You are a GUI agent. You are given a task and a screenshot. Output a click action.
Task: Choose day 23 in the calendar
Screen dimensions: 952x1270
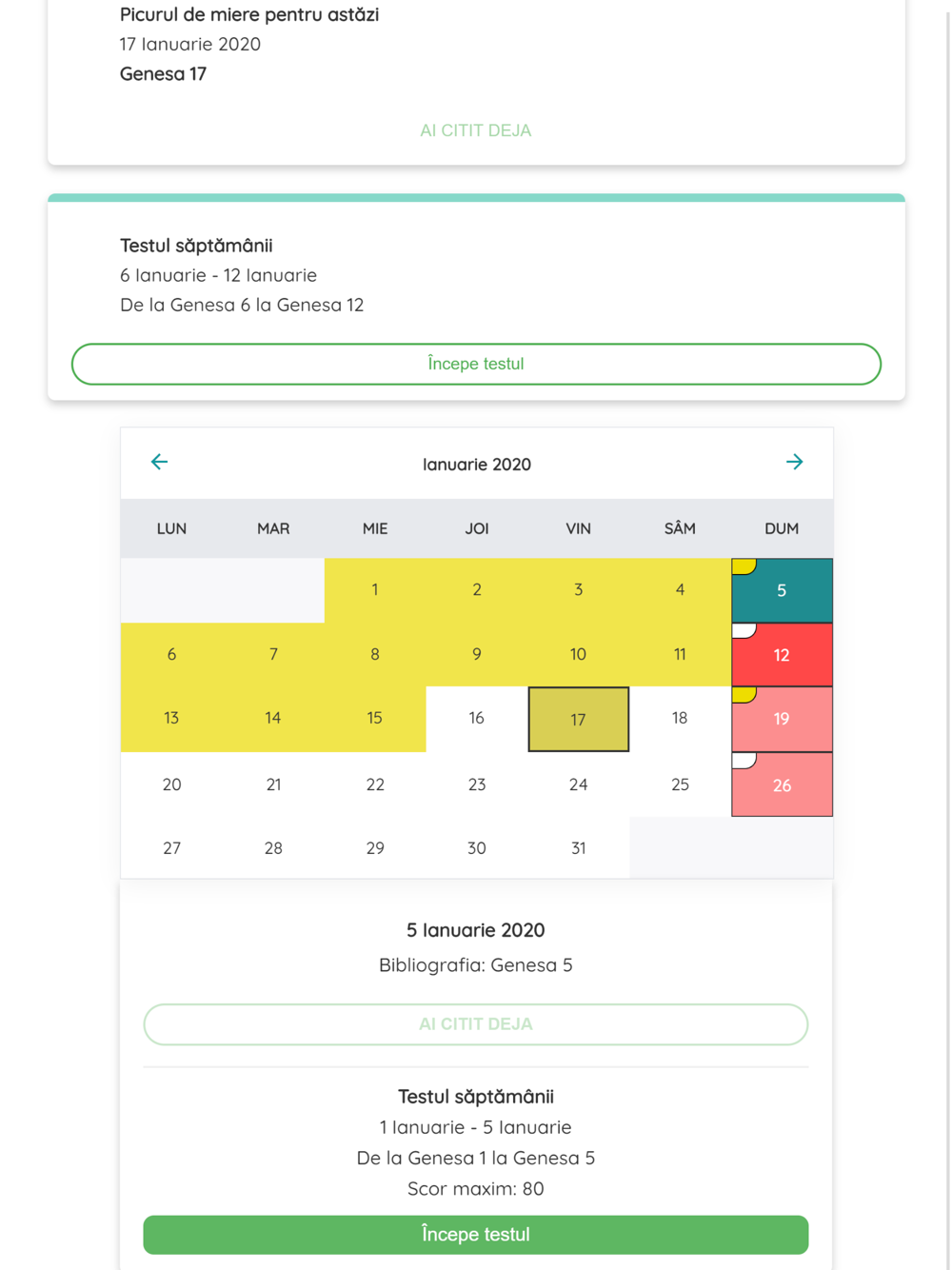(x=476, y=784)
